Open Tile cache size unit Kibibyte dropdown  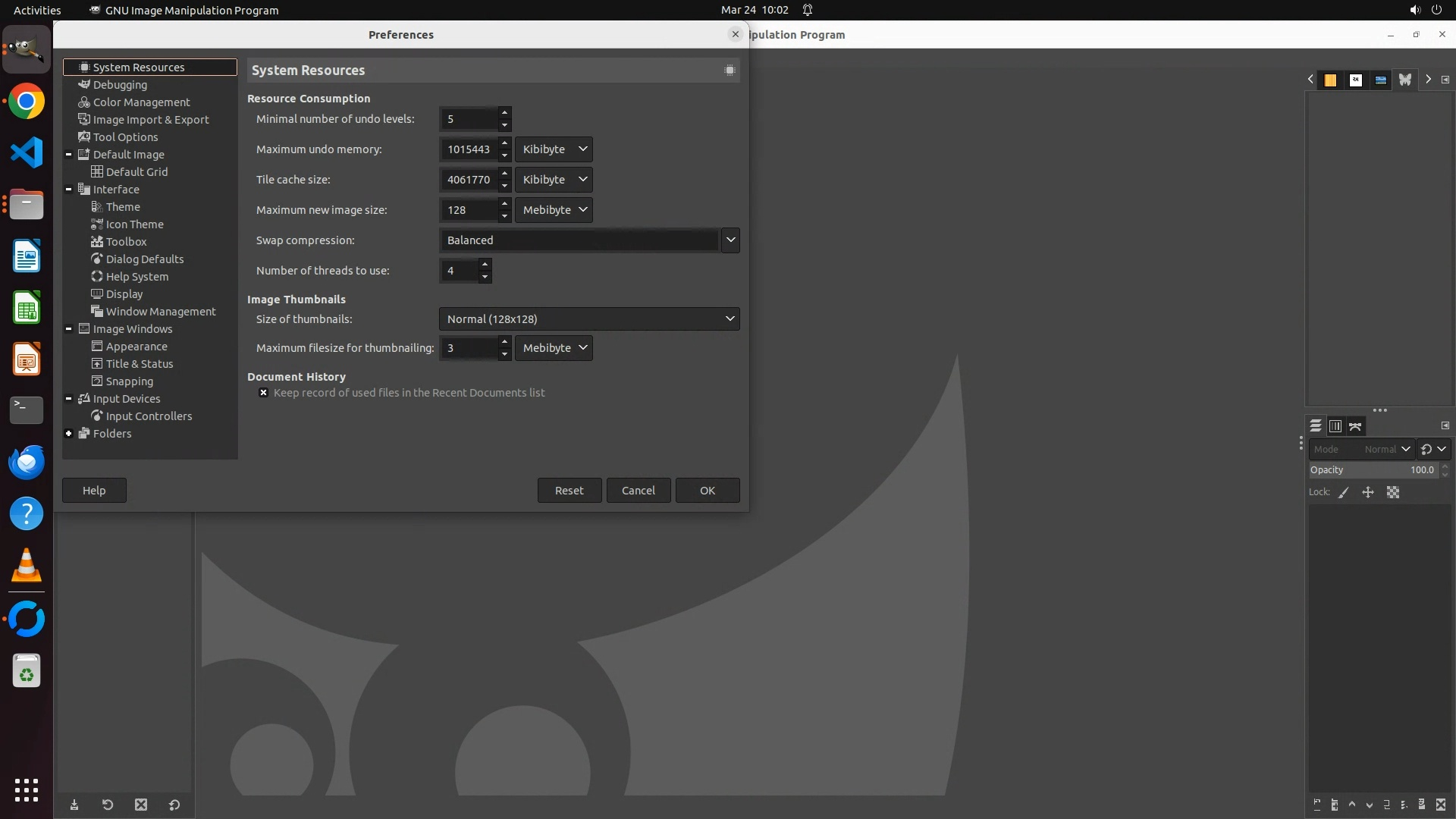[x=554, y=180]
